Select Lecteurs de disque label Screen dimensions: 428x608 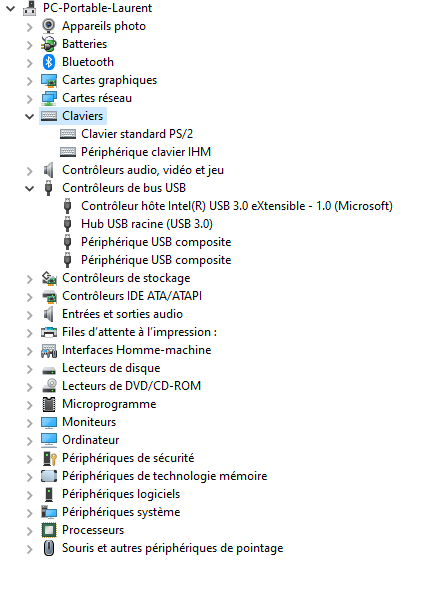[x=111, y=368]
